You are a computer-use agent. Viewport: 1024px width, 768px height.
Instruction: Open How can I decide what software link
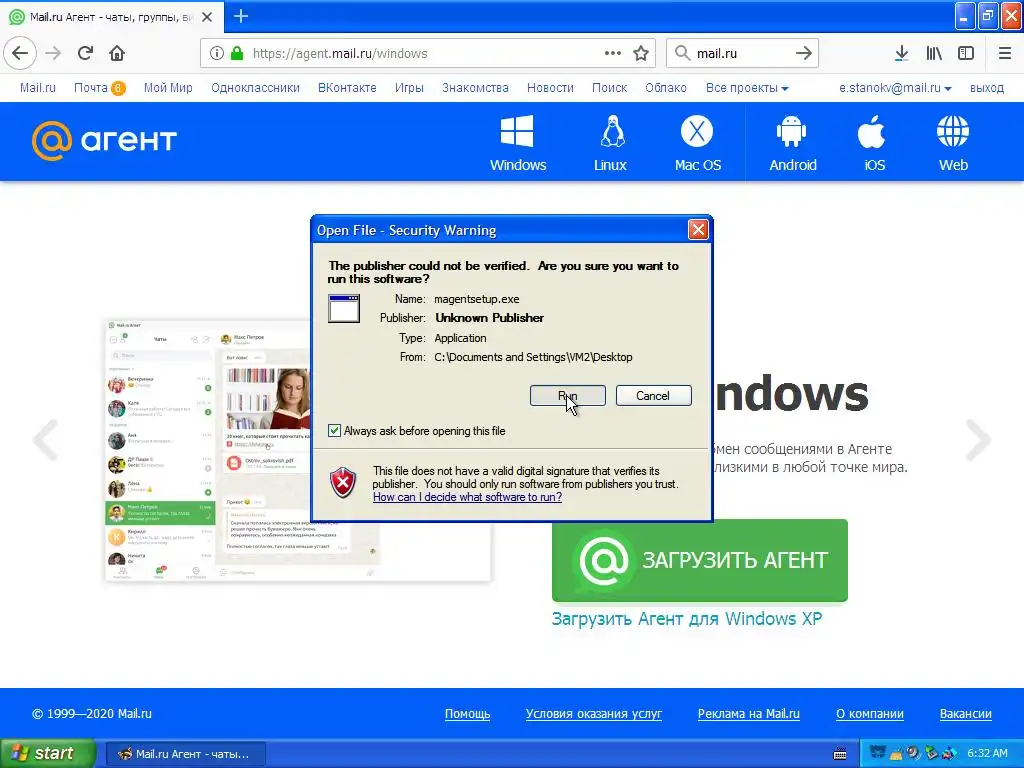467,497
